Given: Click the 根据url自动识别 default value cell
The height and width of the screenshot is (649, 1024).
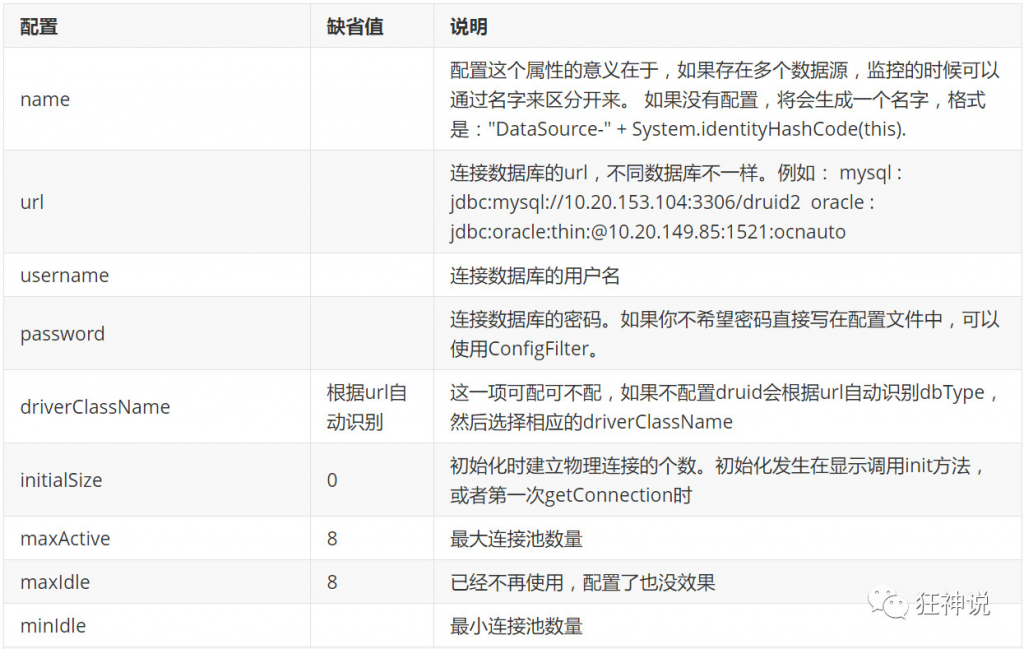Looking at the screenshot, I should coord(372,407).
